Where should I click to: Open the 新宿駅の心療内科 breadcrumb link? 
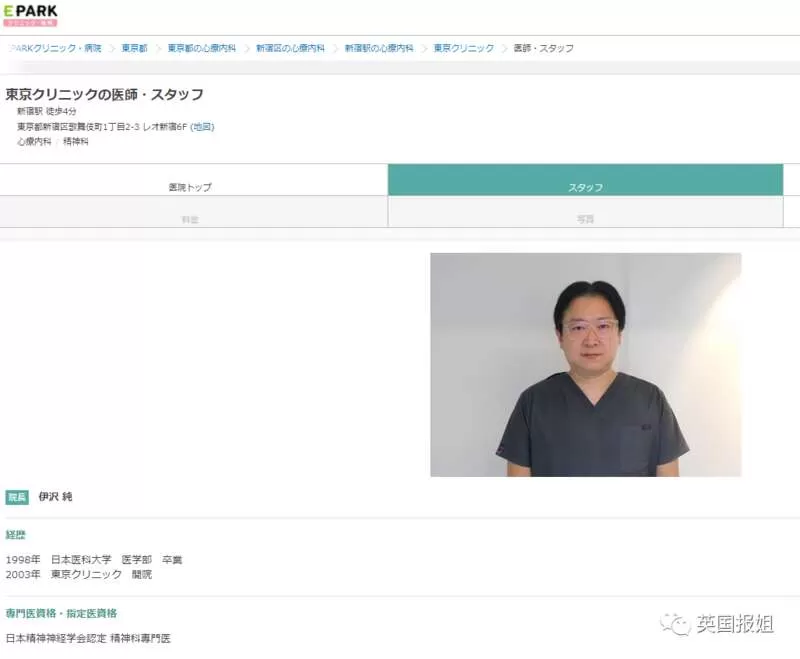click(x=379, y=48)
